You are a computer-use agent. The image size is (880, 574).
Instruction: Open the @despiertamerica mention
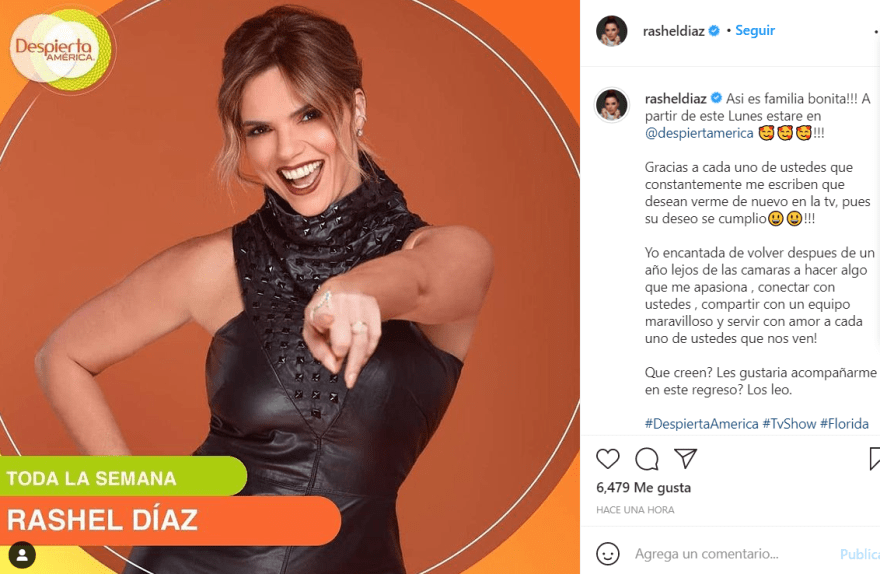(x=699, y=133)
